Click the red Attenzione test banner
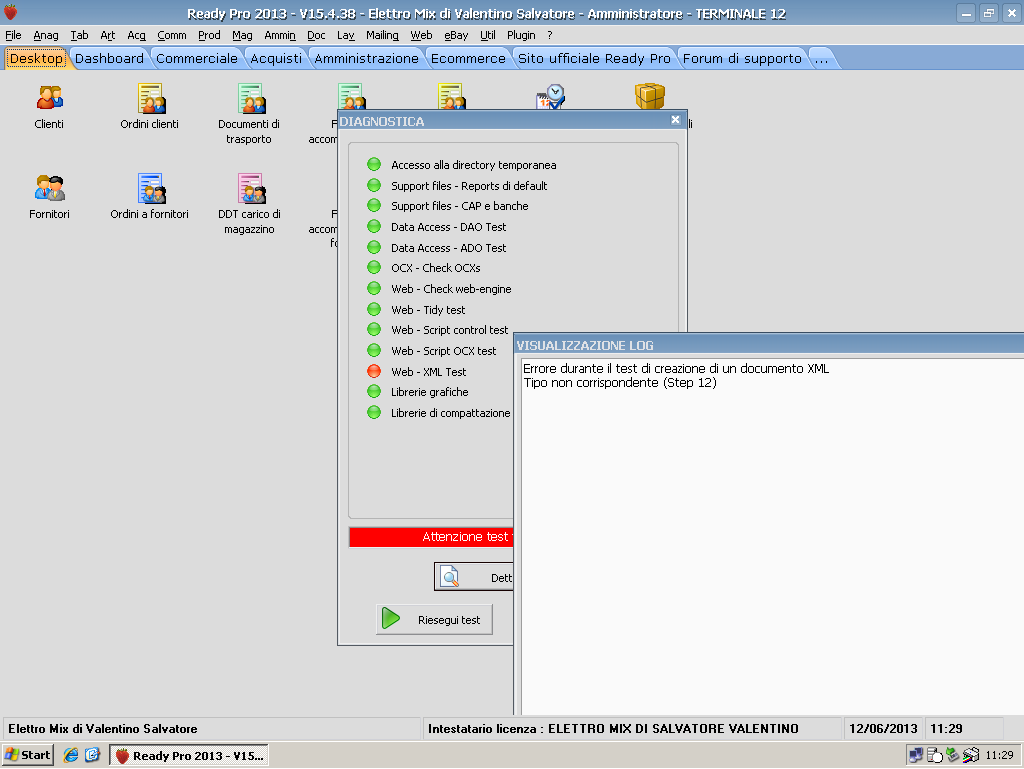 point(431,537)
